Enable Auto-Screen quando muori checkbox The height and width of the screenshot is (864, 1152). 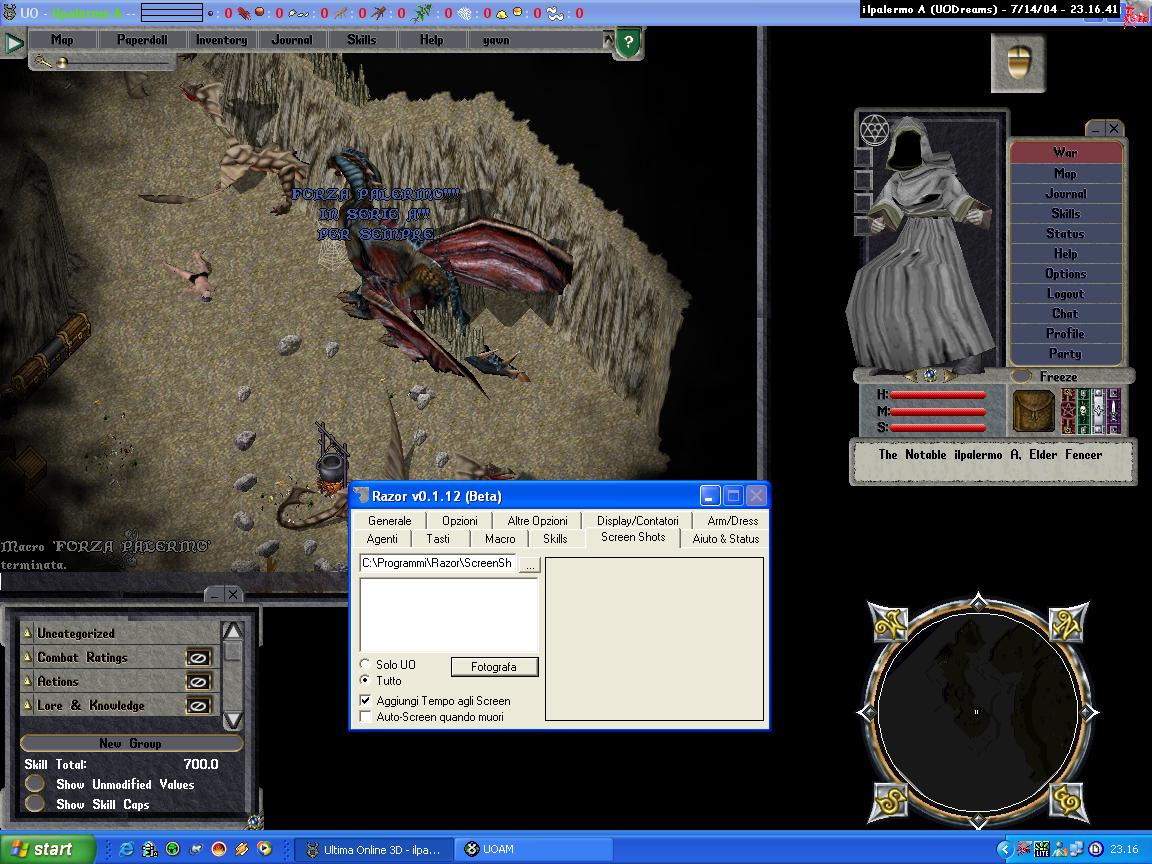(x=366, y=717)
